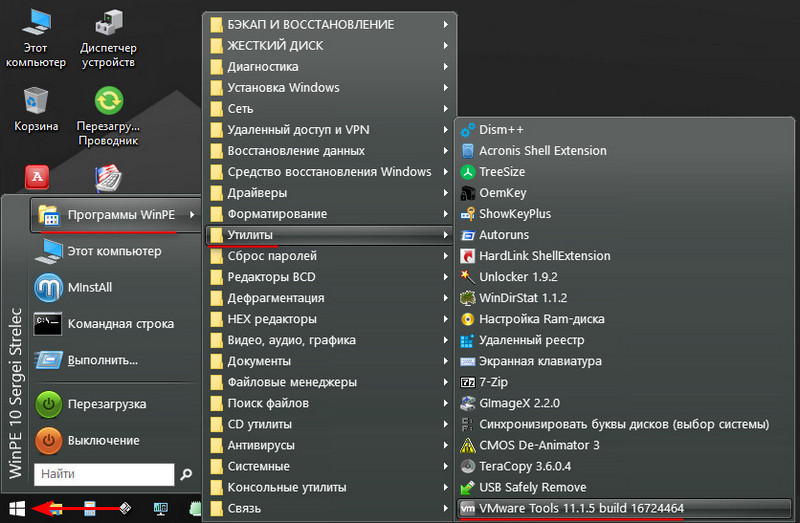
Task: Open Документы menu folder
Action: (330, 361)
